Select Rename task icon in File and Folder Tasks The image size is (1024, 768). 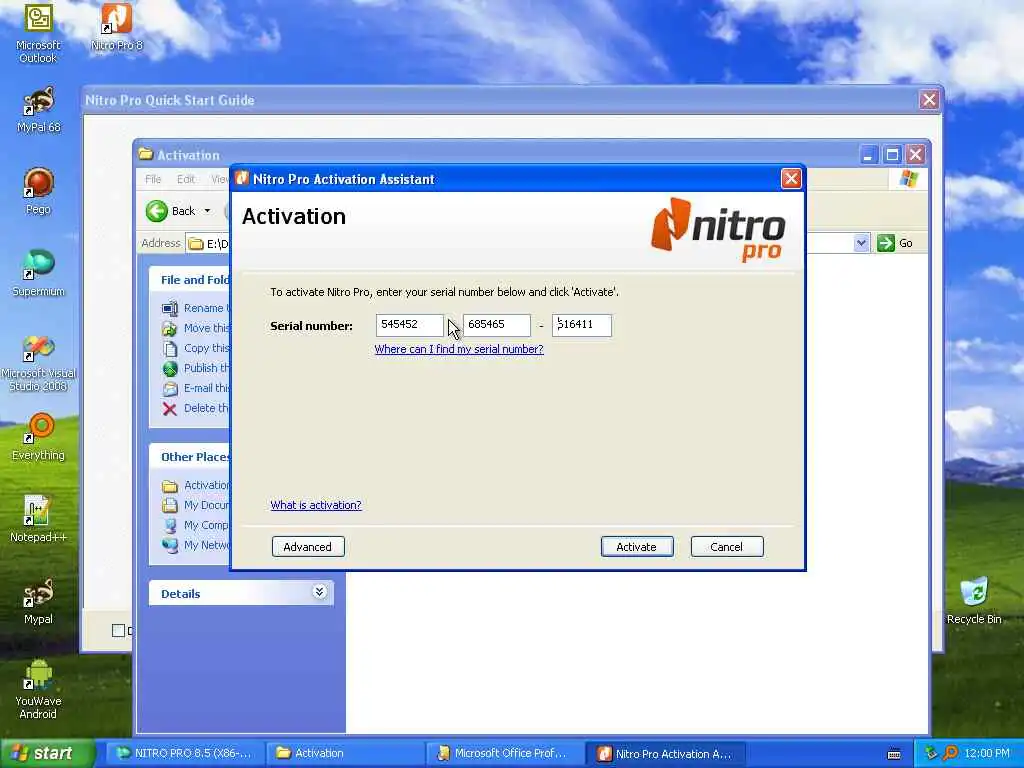[x=170, y=308]
